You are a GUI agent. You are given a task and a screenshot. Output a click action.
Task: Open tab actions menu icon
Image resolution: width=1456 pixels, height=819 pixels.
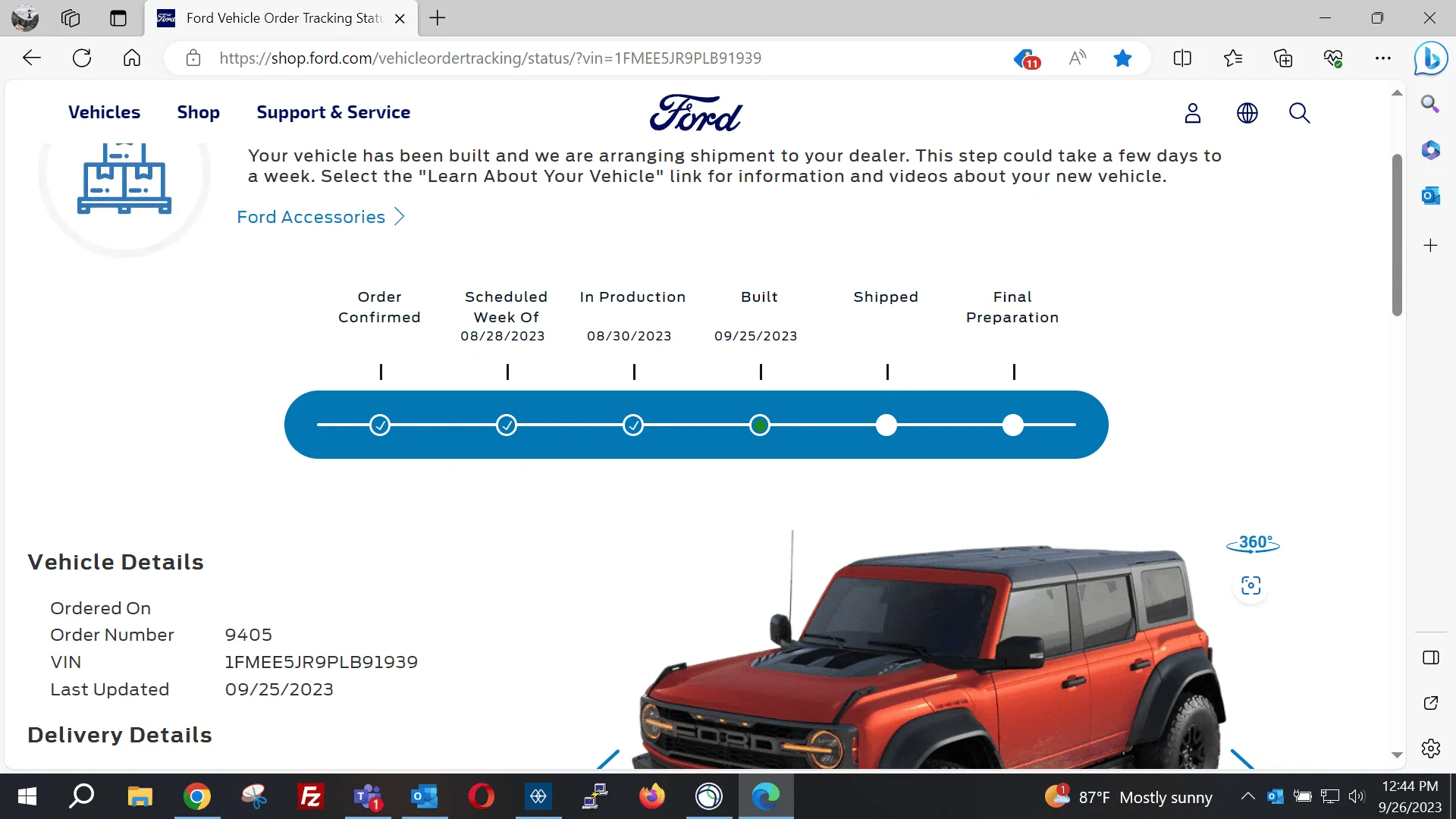(x=118, y=18)
